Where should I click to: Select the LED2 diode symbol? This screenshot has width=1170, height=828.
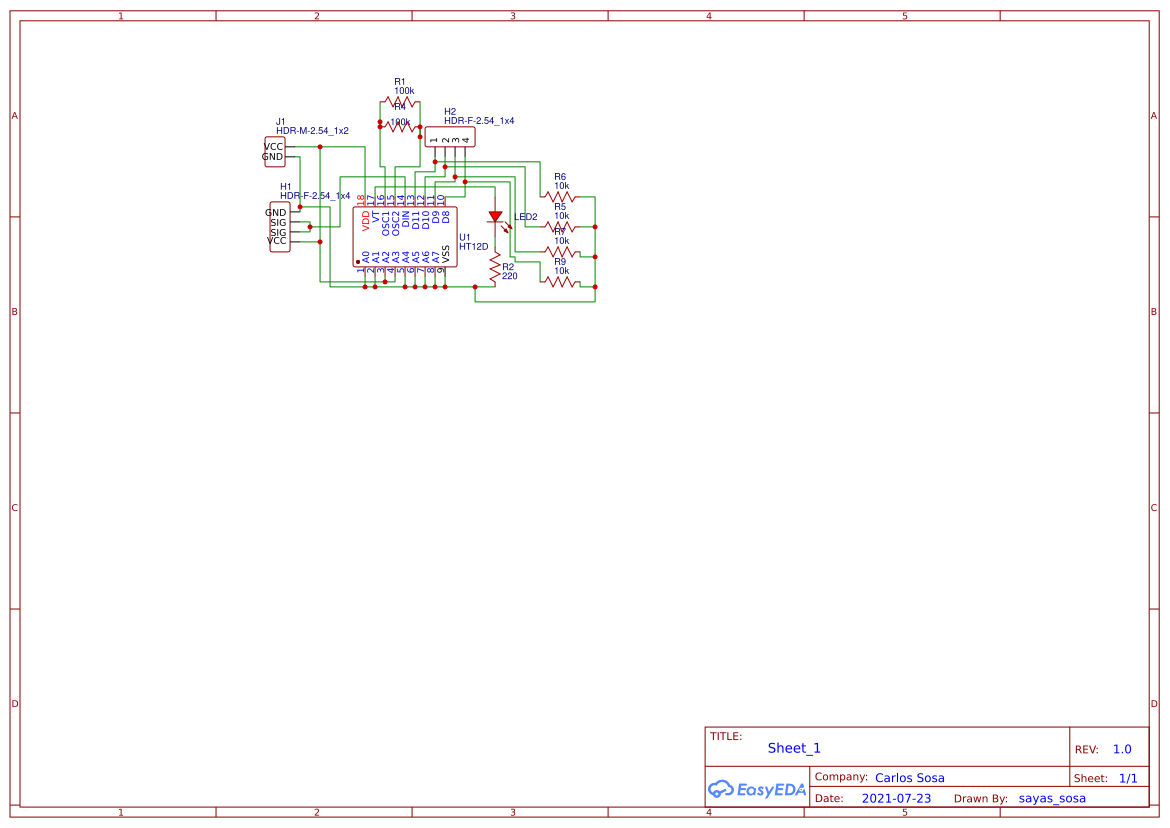click(x=495, y=216)
